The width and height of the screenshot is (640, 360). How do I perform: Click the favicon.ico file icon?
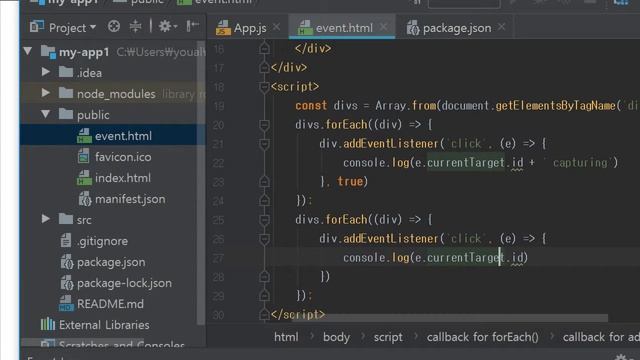point(84,157)
